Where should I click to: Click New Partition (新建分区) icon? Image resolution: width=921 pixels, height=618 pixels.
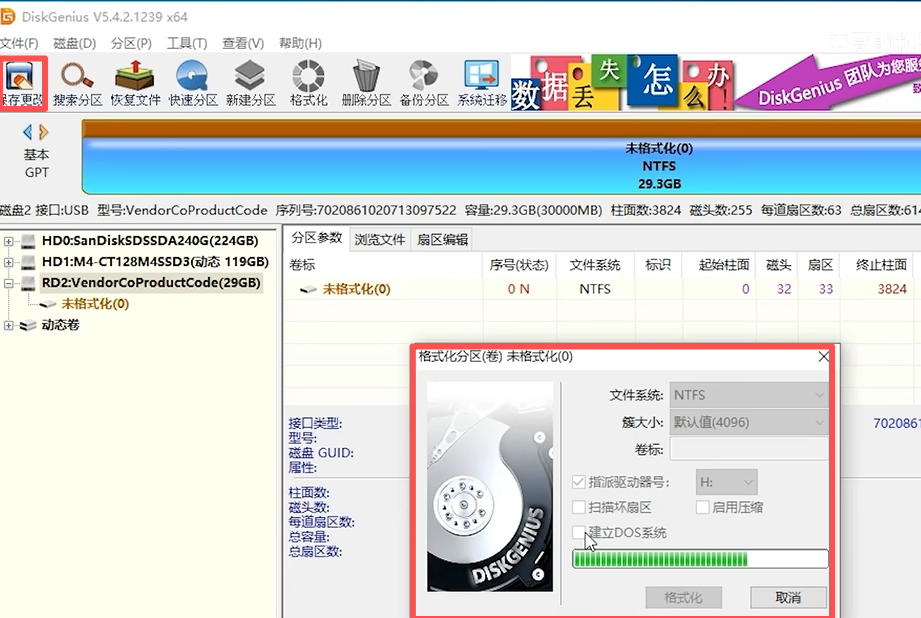point(250,83)
